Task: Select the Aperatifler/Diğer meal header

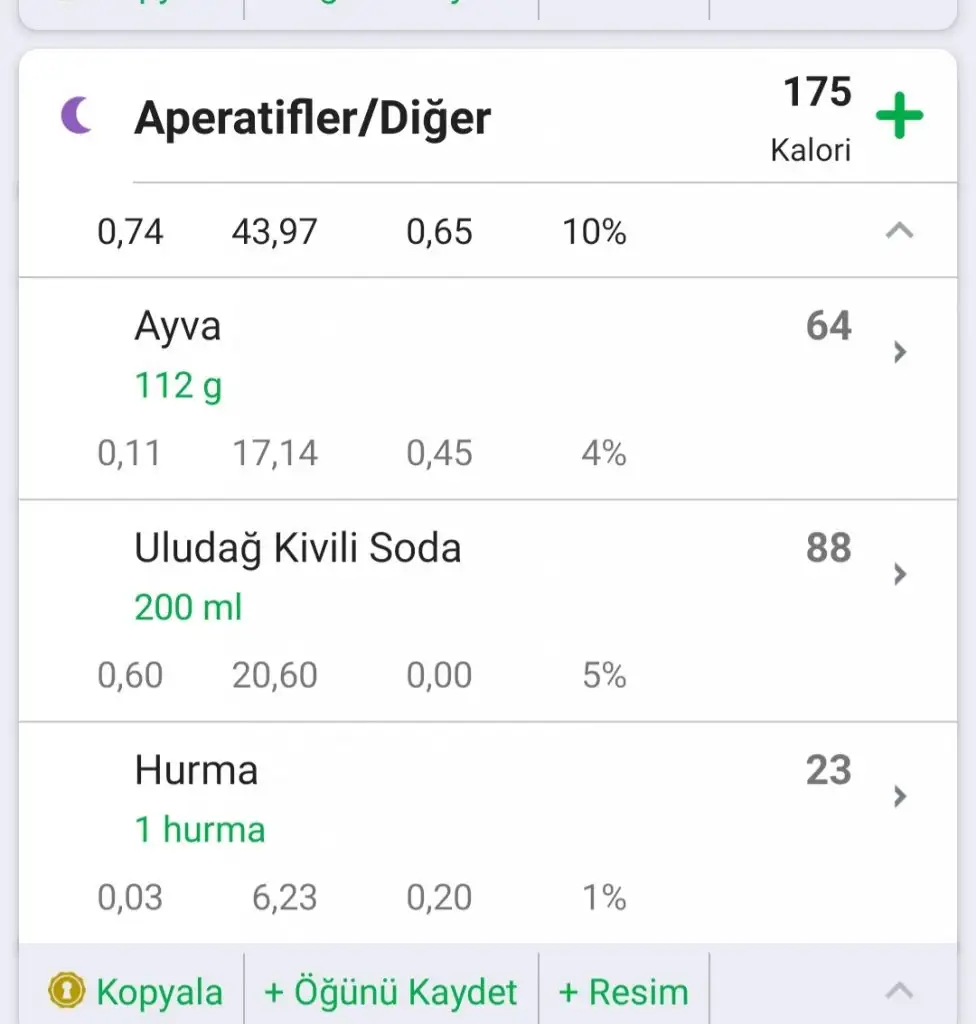Action: pos(312,118)
